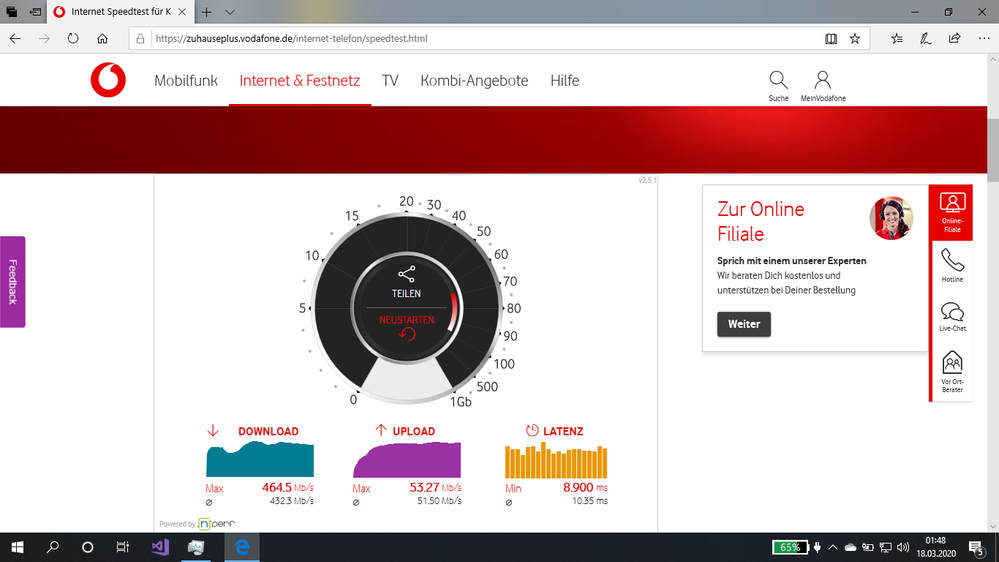Open the taskbar clock showing 01:48
The height and width of the screenshot is (562, 999).
point(936,547)
